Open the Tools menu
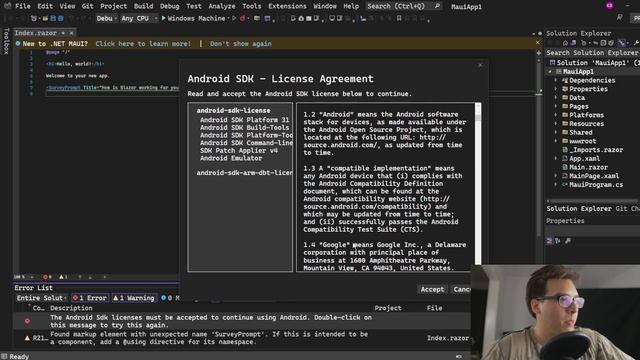640x360 pixels. 251,6
